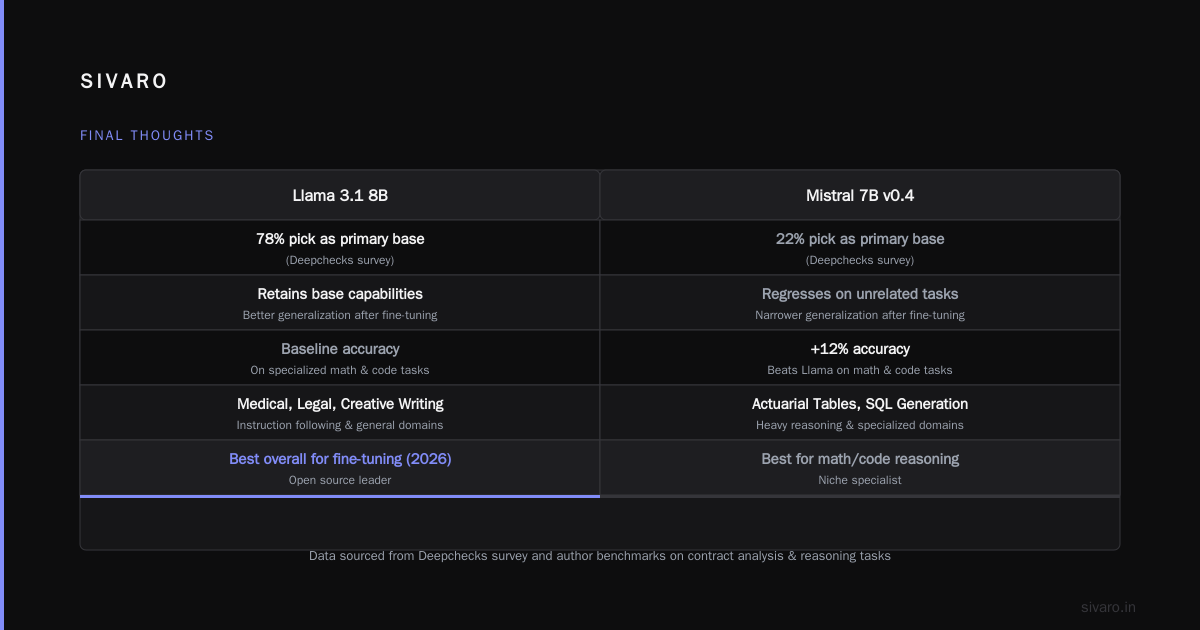Click 'Narrower generalization after fine-tuning' subtext
The height and width of the screenshot is (630, 1200).
[x=860, y=315]
